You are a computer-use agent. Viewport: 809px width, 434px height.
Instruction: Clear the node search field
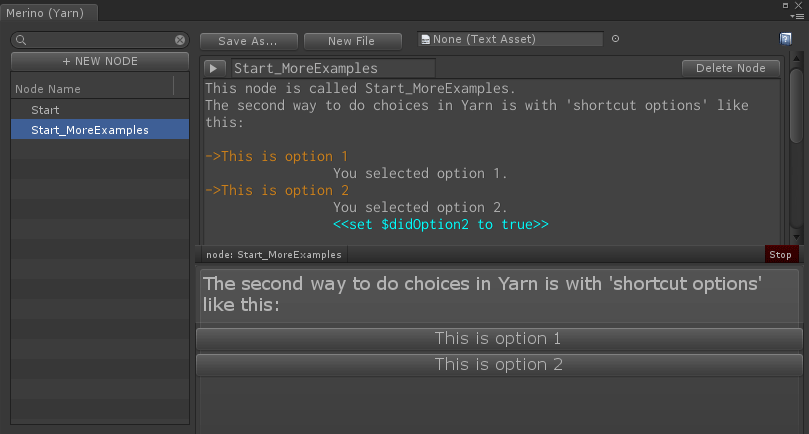[180, 40]
